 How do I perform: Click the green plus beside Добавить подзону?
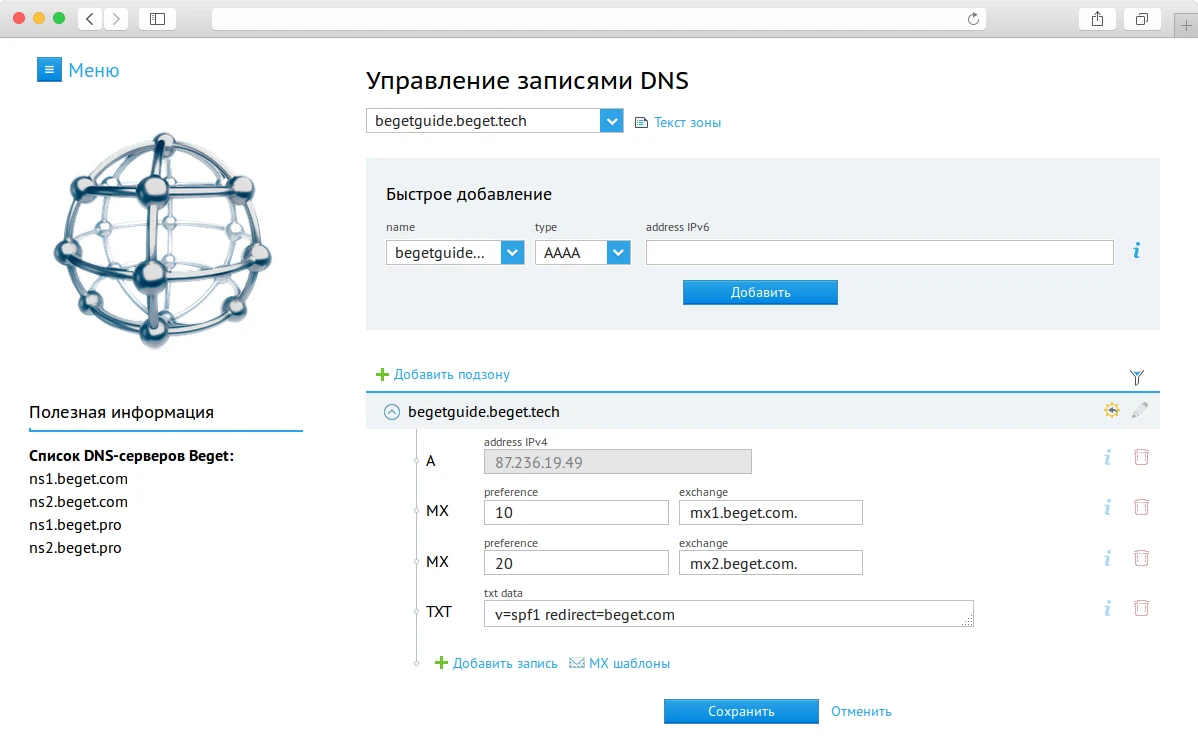click(x=381, y=374)
